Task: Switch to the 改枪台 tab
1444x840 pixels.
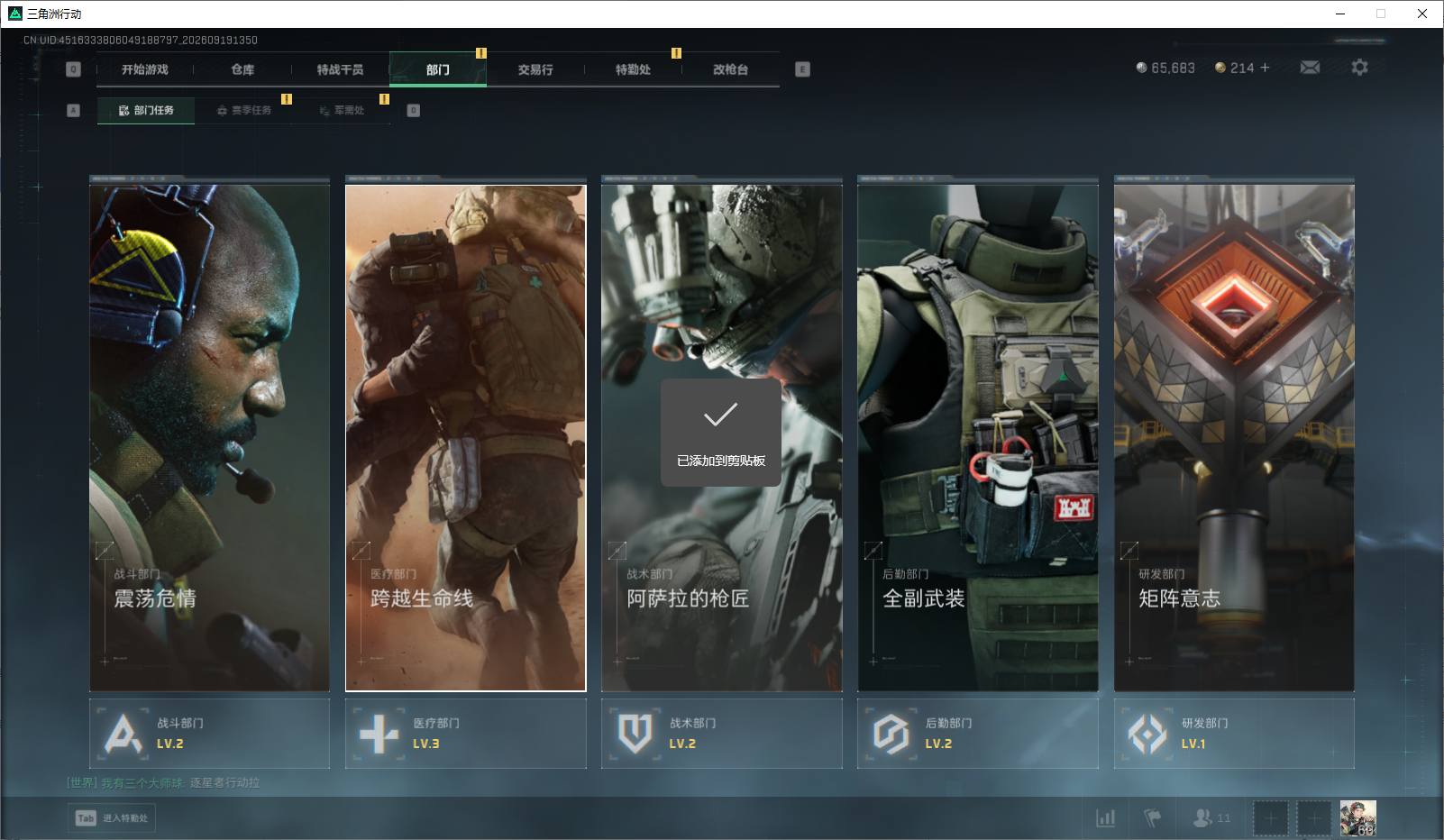Action: tap(730, 69)
